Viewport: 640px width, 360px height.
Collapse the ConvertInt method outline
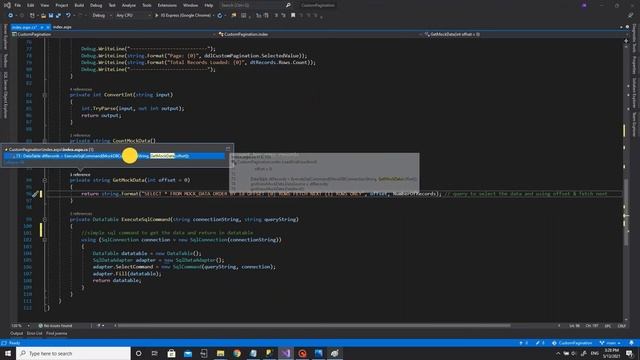[x=44, y=95]
